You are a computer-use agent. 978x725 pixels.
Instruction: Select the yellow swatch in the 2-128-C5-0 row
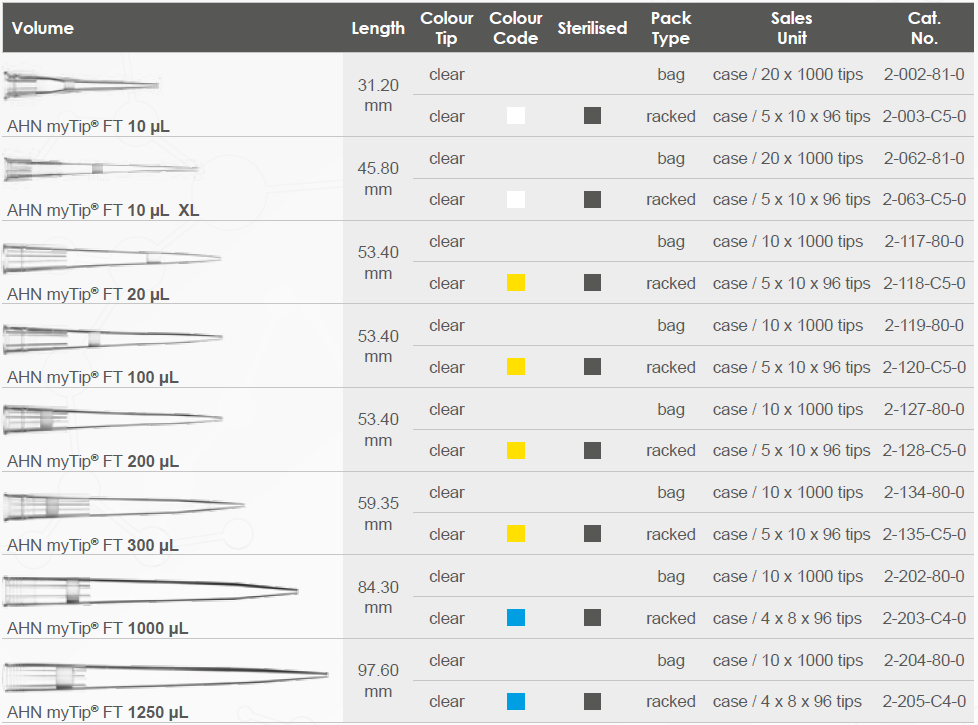coord(516,450)
